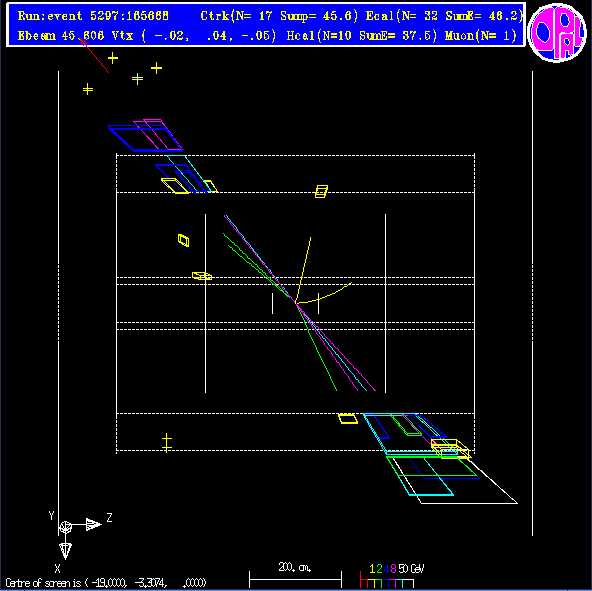
Task: Click the small yellow block below the lower dashed line
Action: [348, 419]
